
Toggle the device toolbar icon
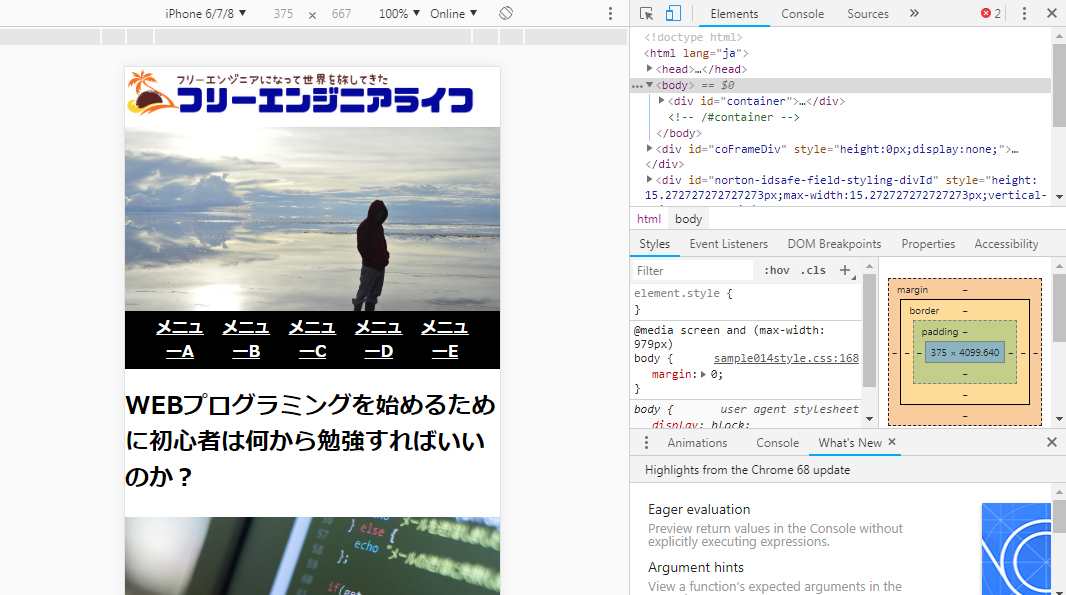coord(673,13)
